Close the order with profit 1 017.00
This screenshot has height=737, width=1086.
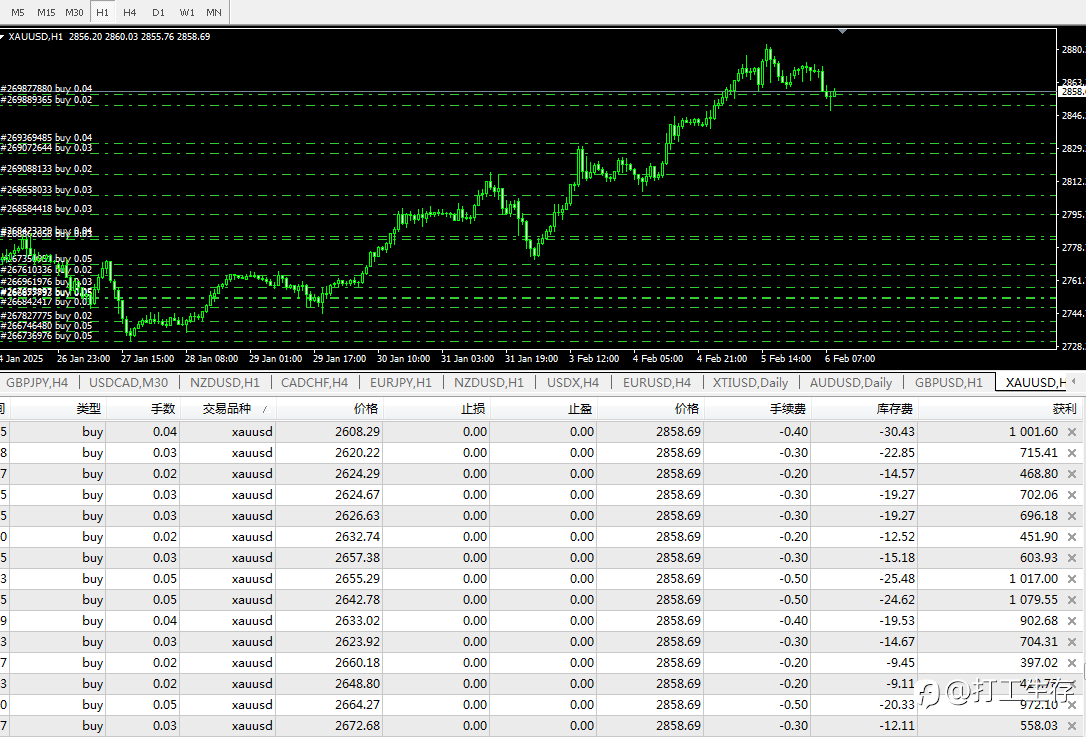click(x=1071, y=579)
